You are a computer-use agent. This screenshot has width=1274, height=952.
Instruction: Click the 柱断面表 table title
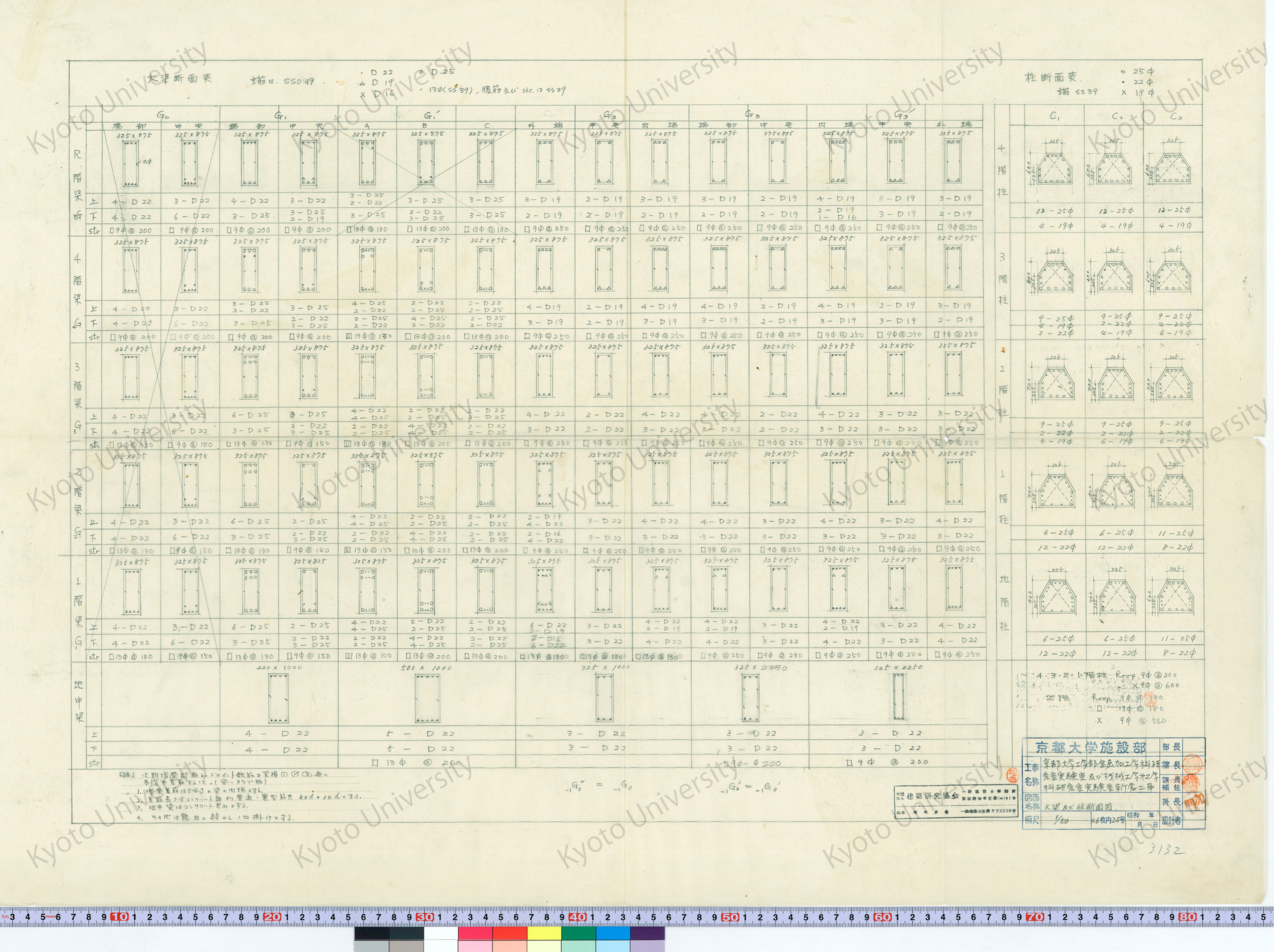[1052, 77]
